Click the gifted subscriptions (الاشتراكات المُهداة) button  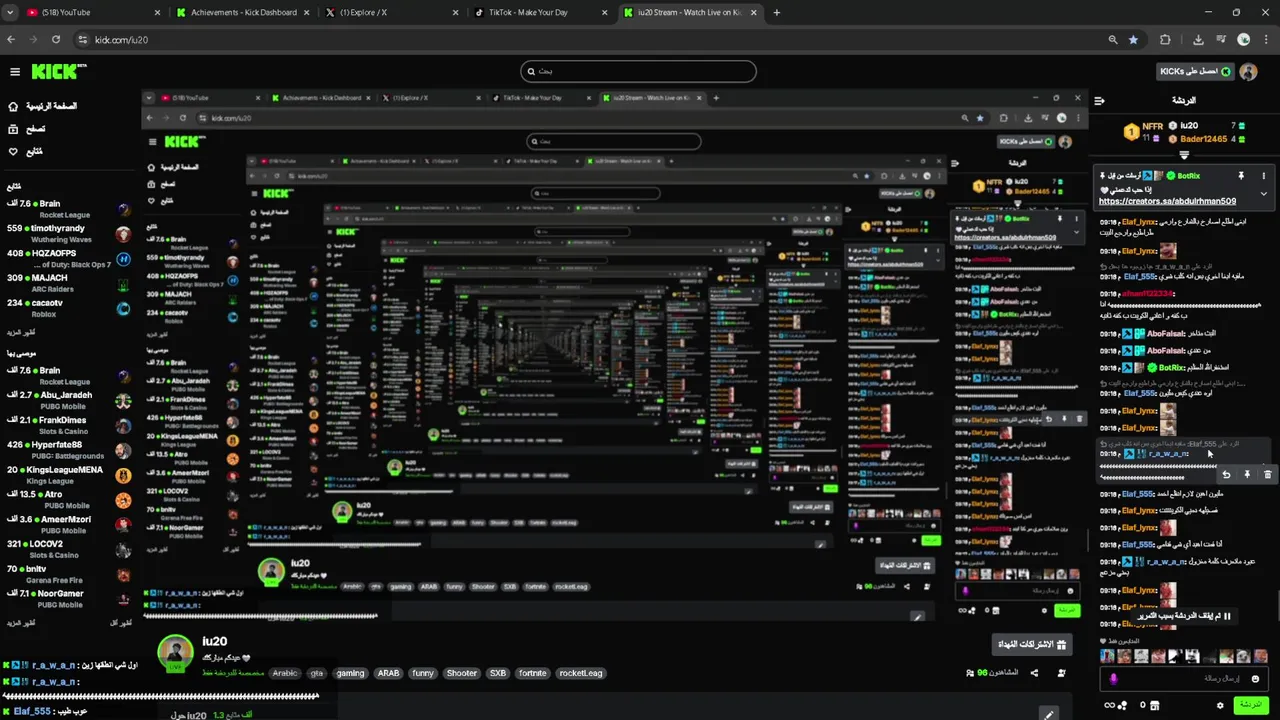click(1032, 645)
